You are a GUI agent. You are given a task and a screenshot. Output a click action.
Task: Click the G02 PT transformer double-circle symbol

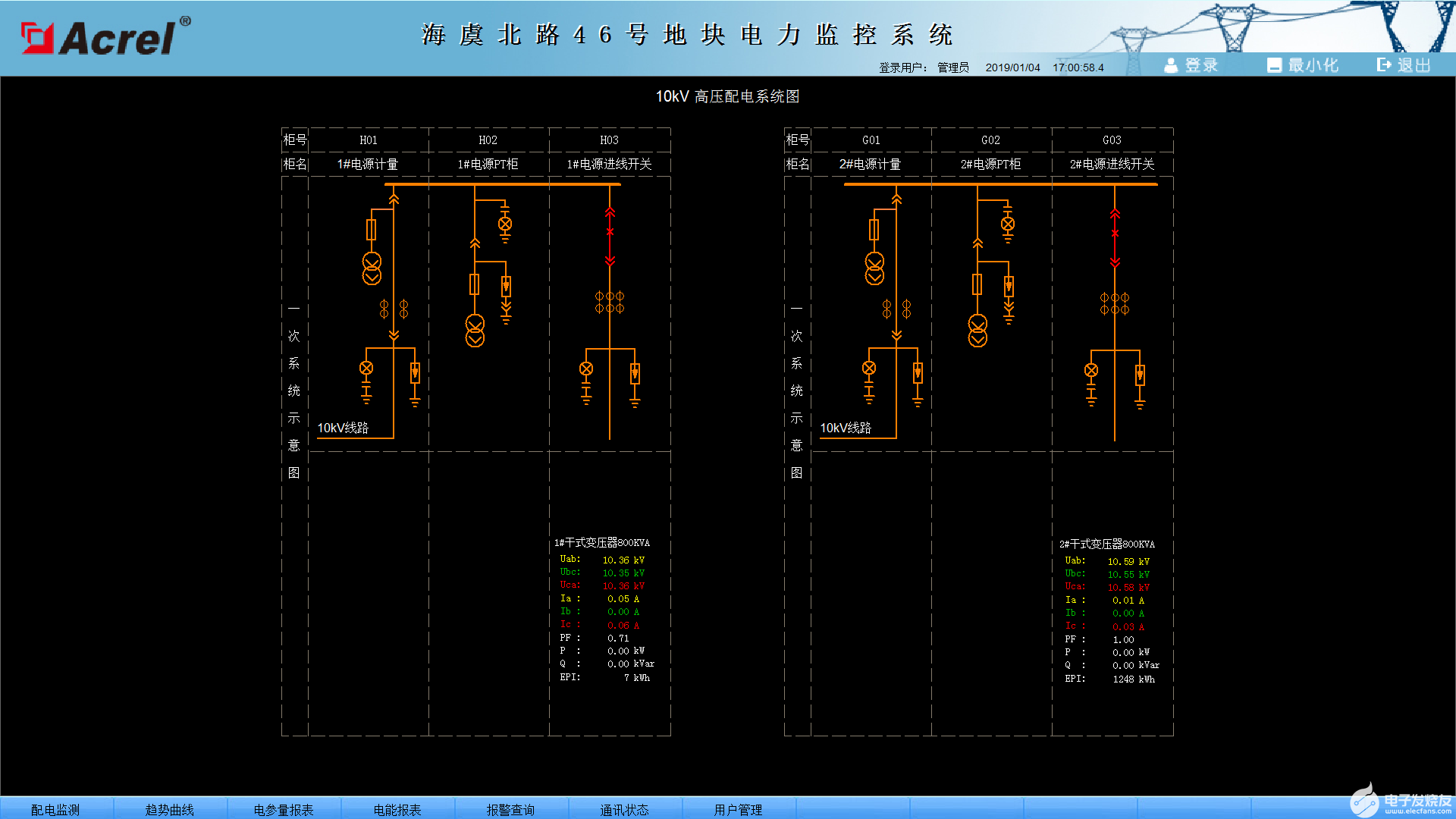pyautogui.click(x=977, y=331)
